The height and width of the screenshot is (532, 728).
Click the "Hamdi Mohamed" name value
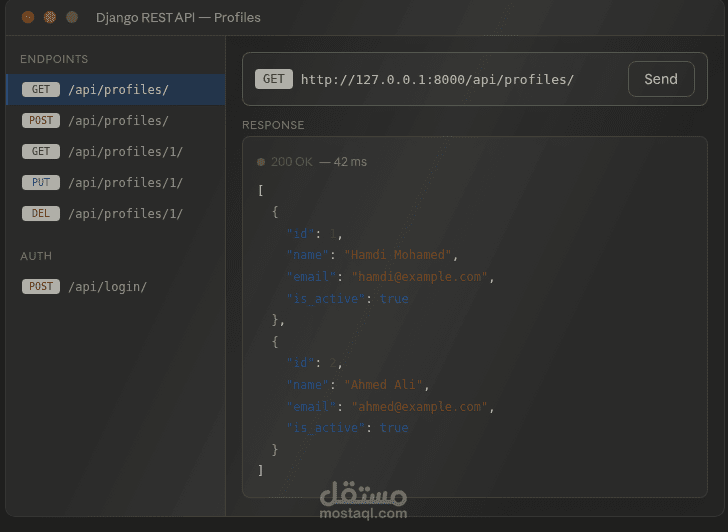[x=398, y=255]
